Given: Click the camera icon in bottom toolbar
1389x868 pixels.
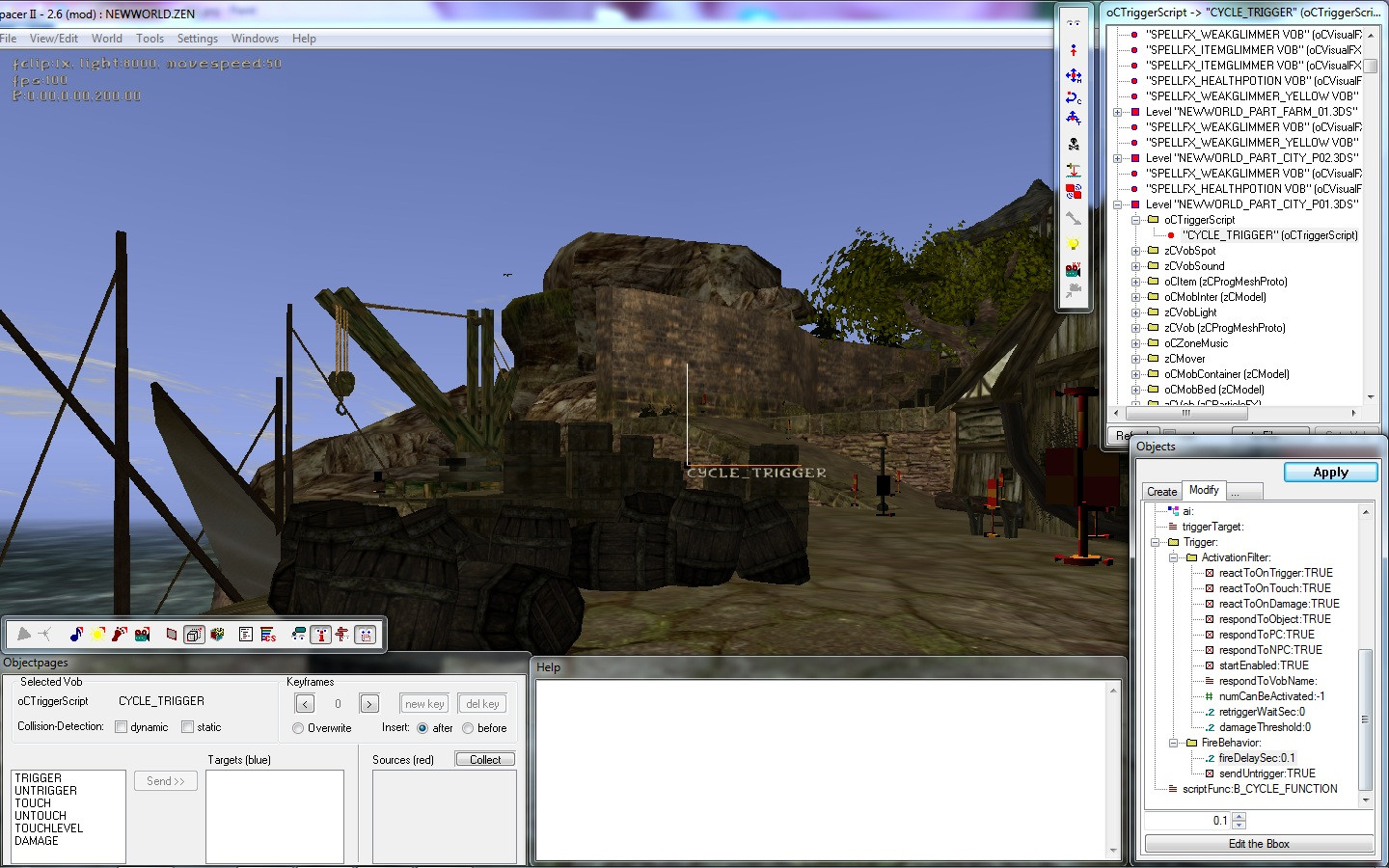Looking at the screenshot, I should click(x=142, y=634).
